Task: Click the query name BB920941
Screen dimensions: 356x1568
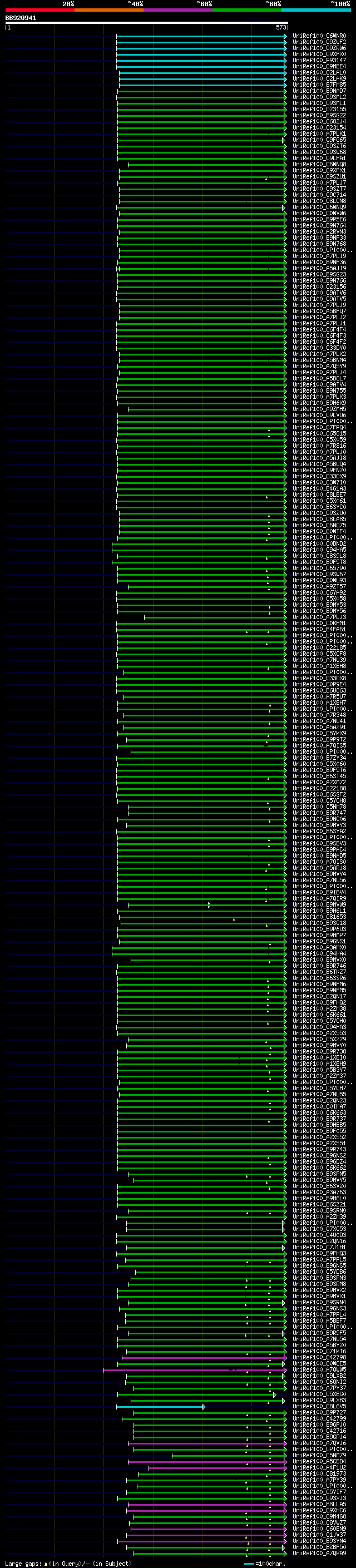Action: (21, 18)
